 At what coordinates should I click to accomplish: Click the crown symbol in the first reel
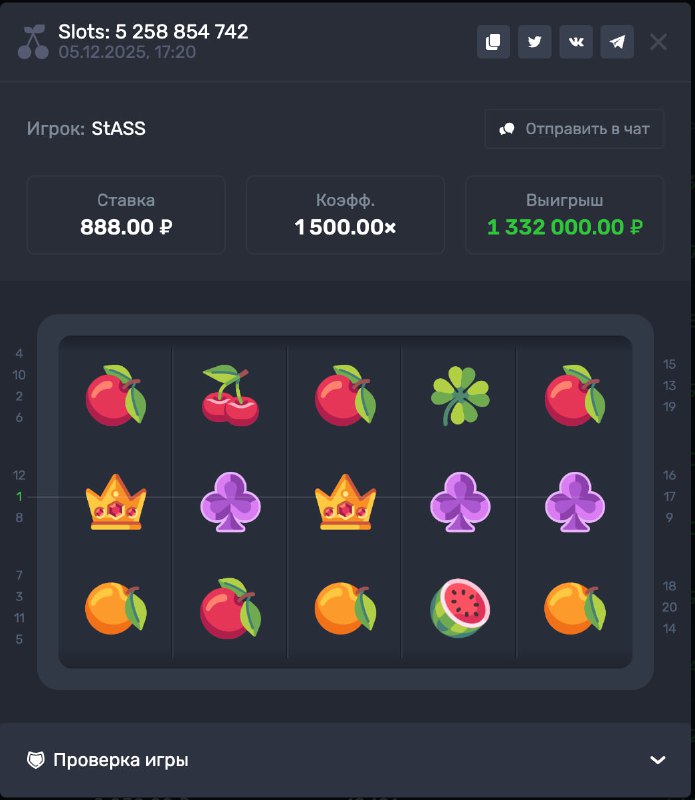[x=116, y=500]
